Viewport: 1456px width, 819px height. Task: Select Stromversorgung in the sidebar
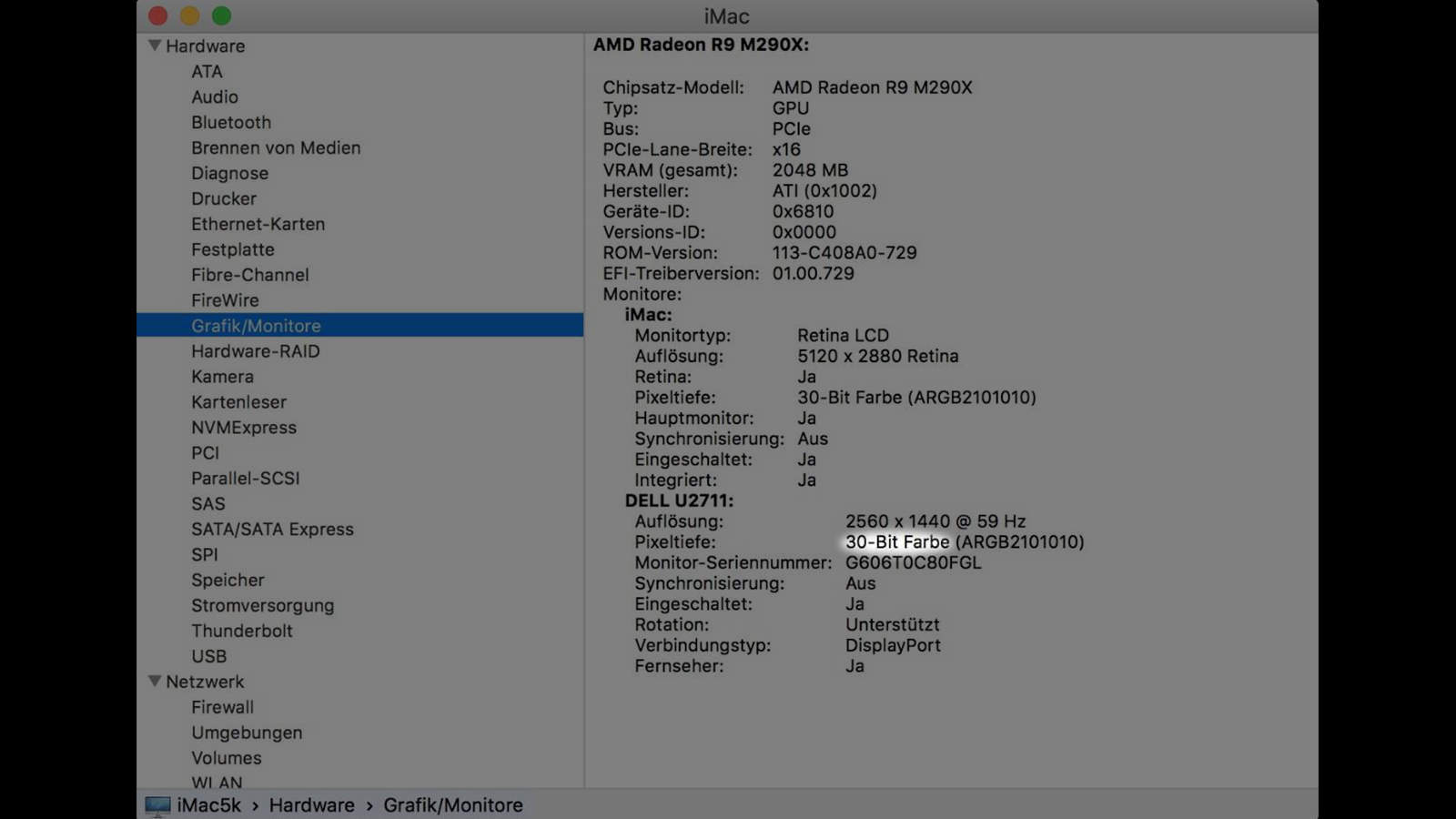point(262,605)
